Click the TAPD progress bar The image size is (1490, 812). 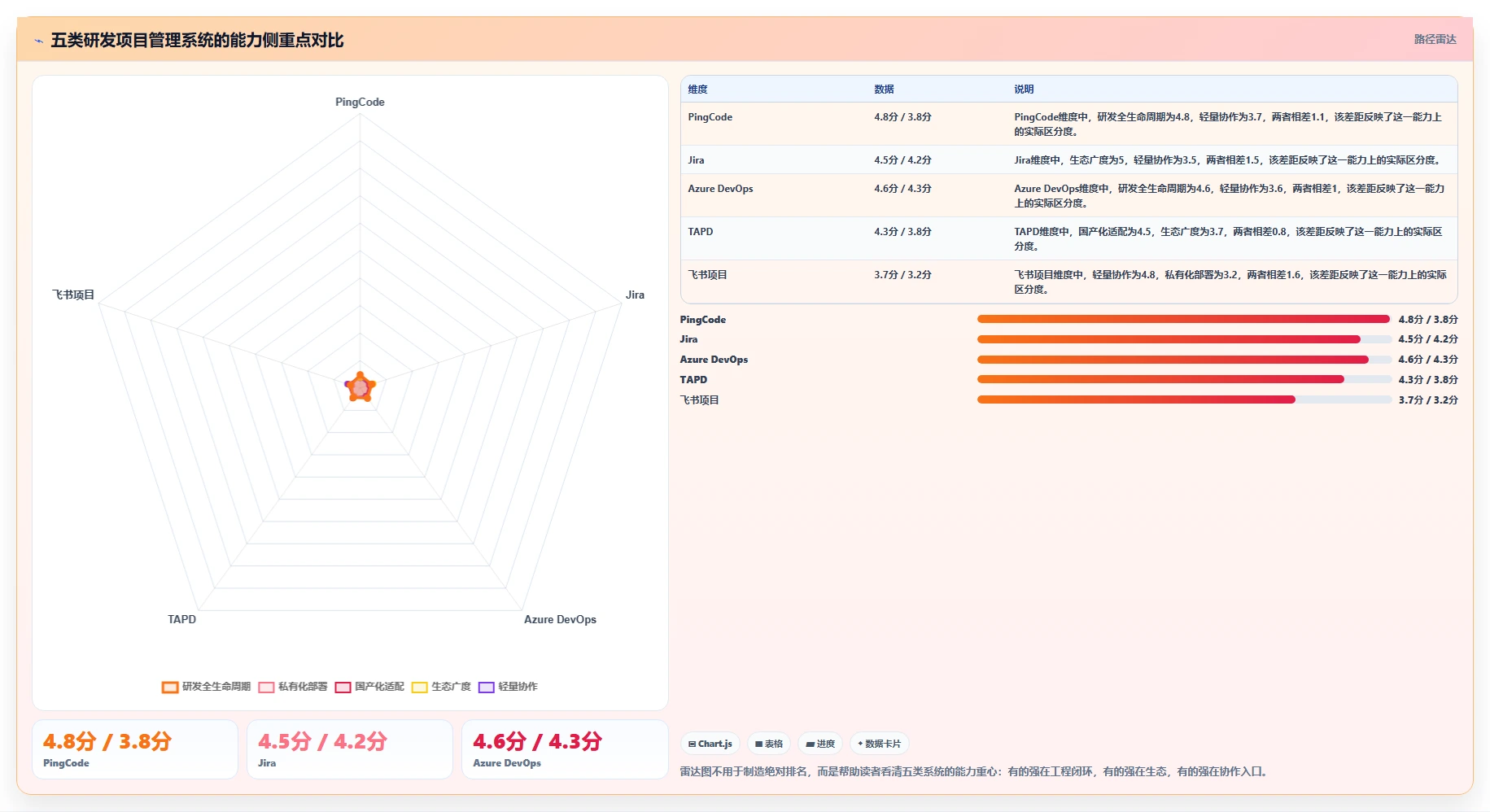[x=1184, y=379]
